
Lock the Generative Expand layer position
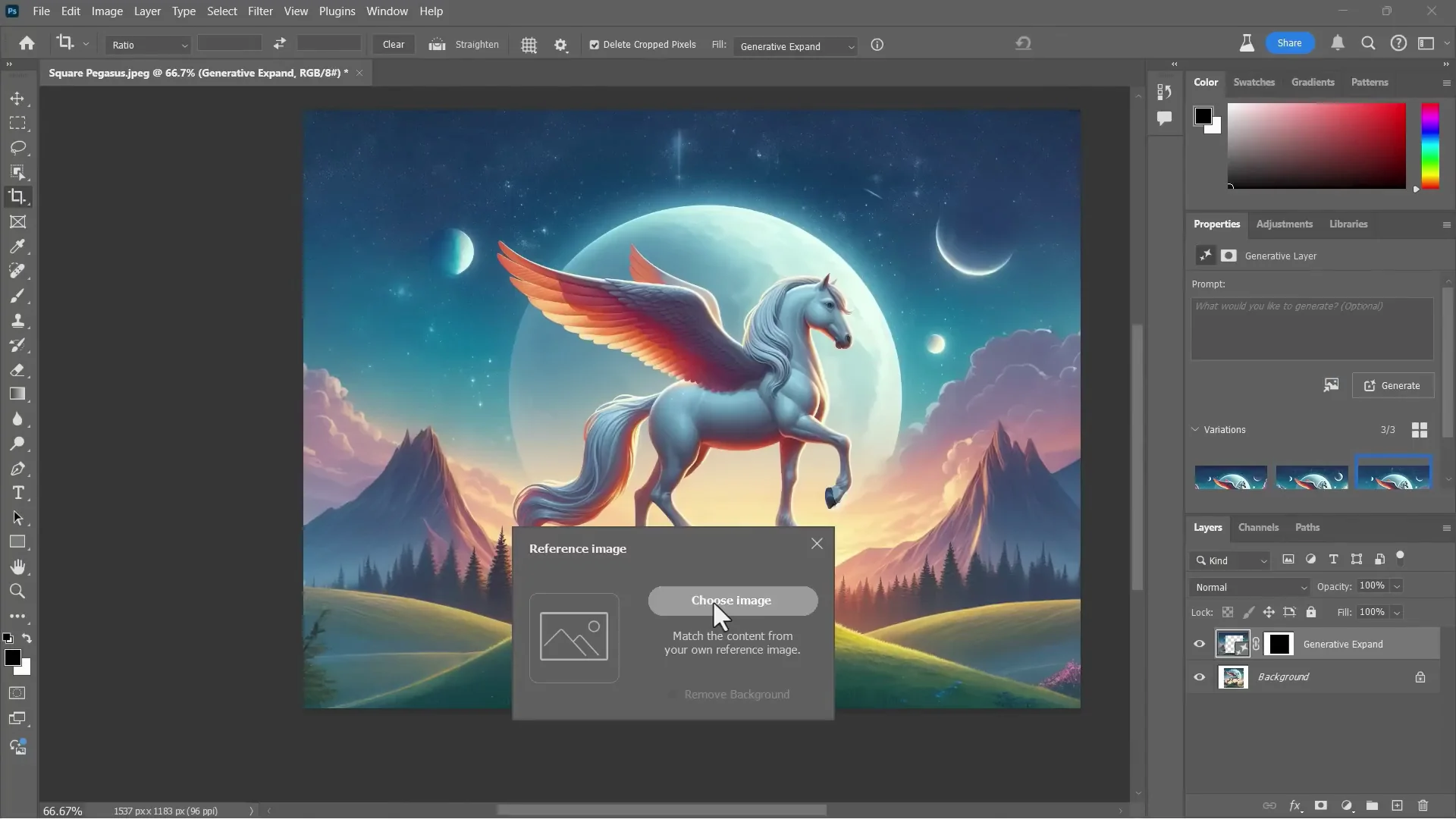tap(1269, 612)
